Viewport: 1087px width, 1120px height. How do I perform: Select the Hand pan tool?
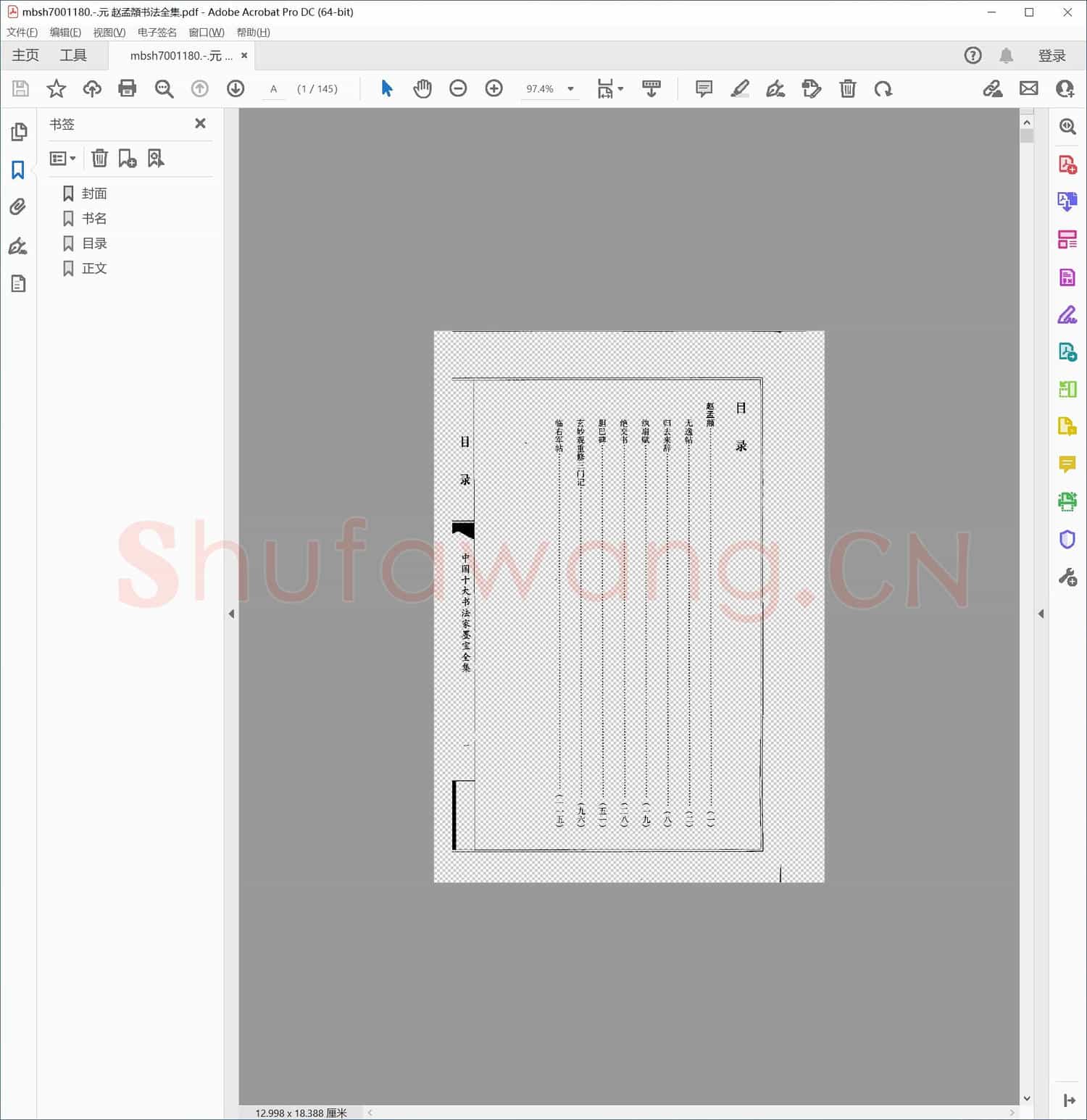click(x=422, y=88)
